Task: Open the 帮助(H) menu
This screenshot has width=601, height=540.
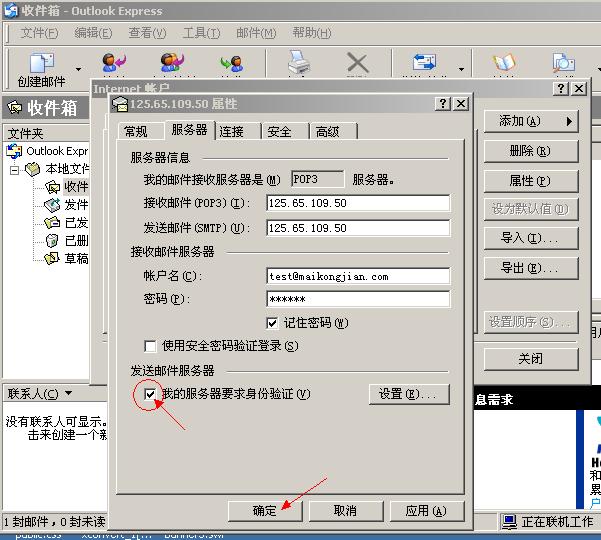Action: 312,33
